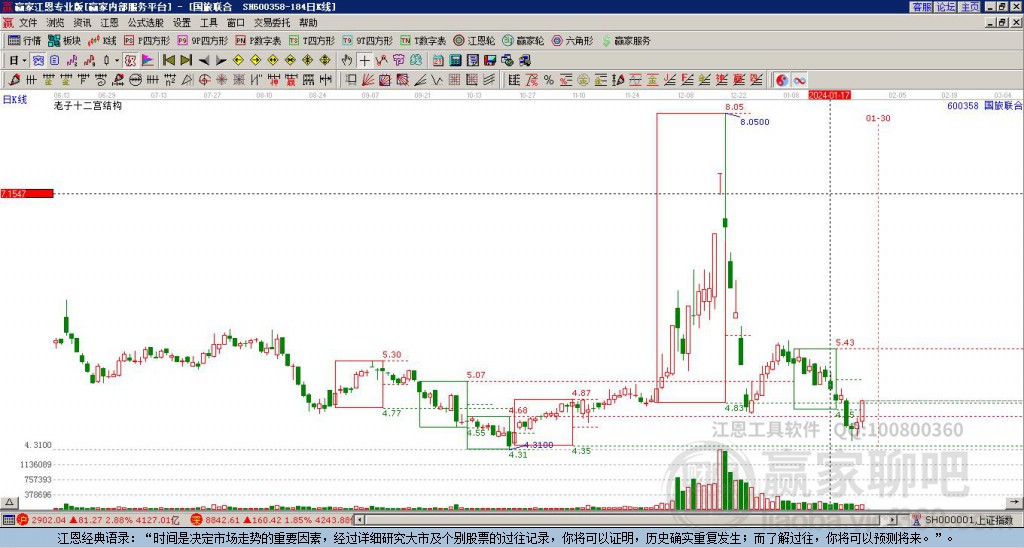Screen dimensions: 1024x548
Task: Open the 帮助 menu
Action: click(x=308, y=23)
